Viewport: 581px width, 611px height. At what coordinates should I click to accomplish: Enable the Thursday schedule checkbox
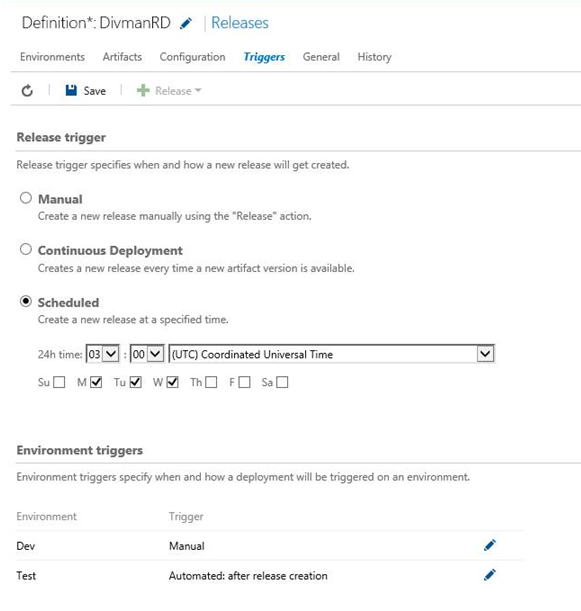(x=211, y=382)
